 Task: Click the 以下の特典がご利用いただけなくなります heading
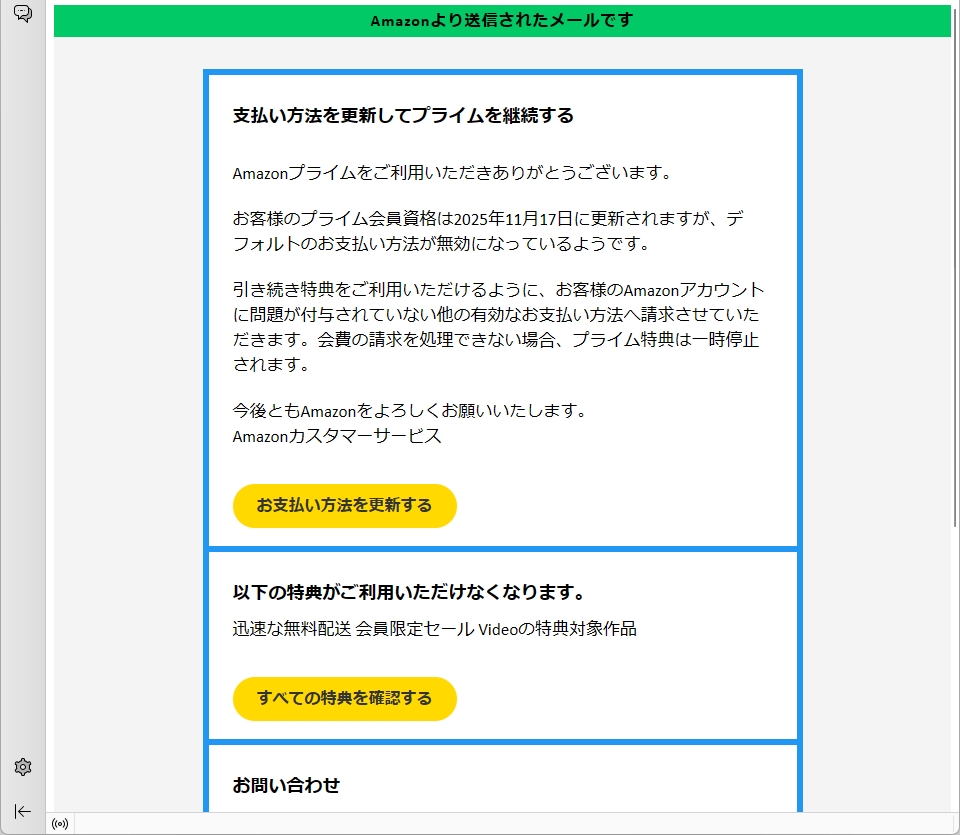[x=408, y=592]
